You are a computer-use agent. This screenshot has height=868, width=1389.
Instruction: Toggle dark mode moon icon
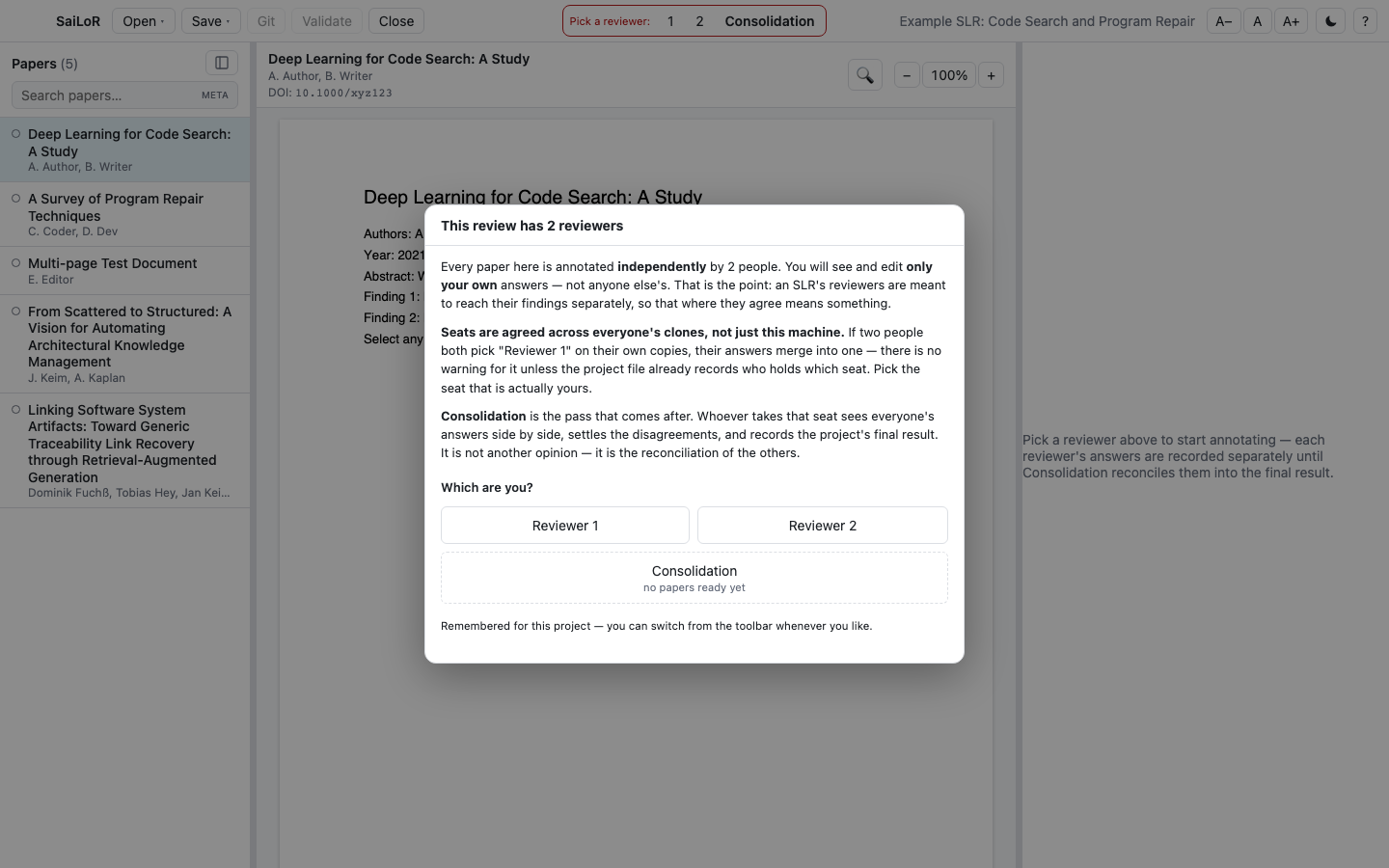coord(1330,21)
